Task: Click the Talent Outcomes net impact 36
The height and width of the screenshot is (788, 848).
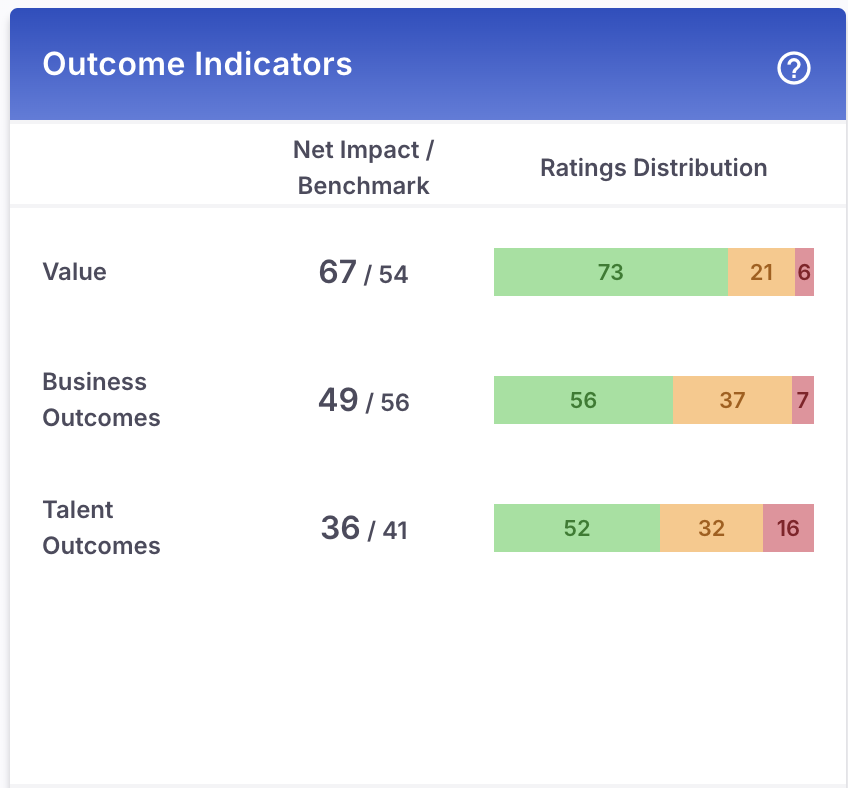Action: tap(340, 528)
